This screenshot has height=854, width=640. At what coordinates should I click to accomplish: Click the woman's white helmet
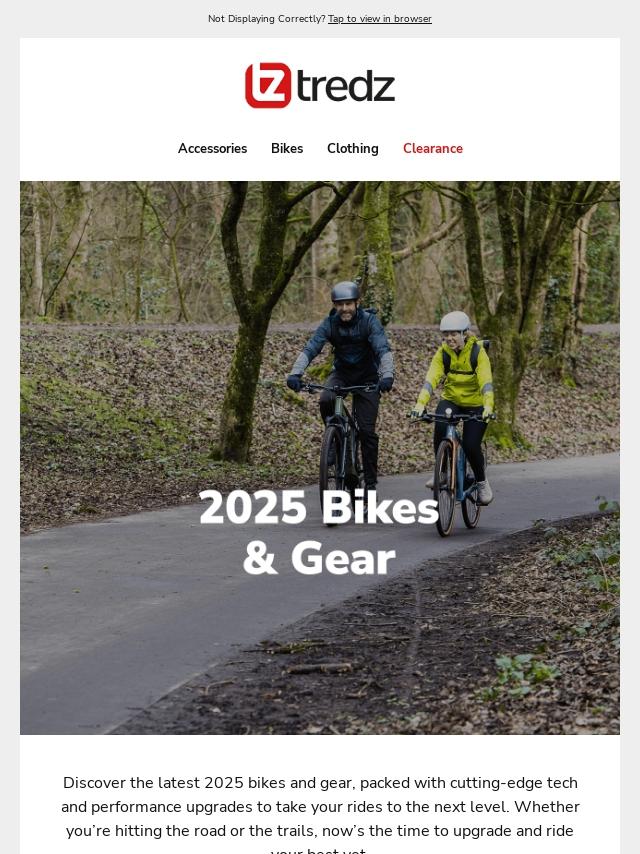click(x=455, y=321)
